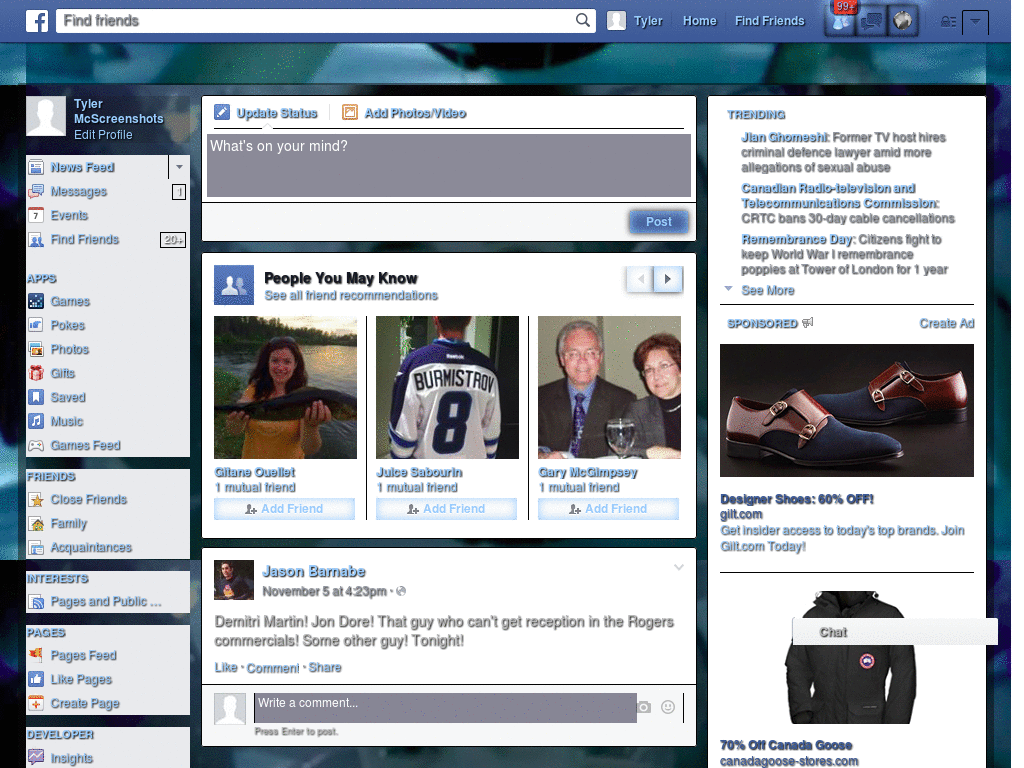Screen dimensions: 1024x768
Task: Click the search magnifier icon
Action: (583, 20)
